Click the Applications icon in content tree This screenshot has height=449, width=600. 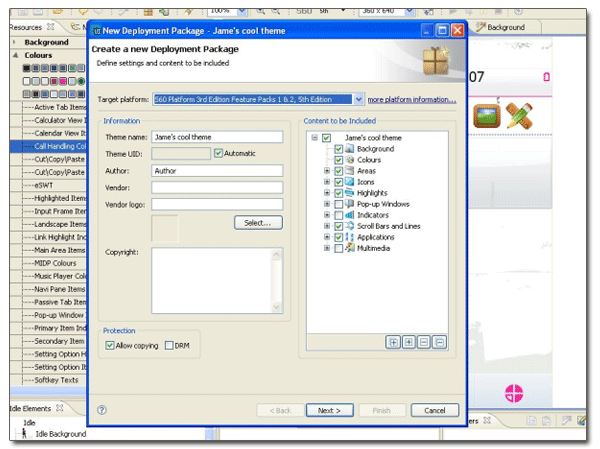[349, 237]
